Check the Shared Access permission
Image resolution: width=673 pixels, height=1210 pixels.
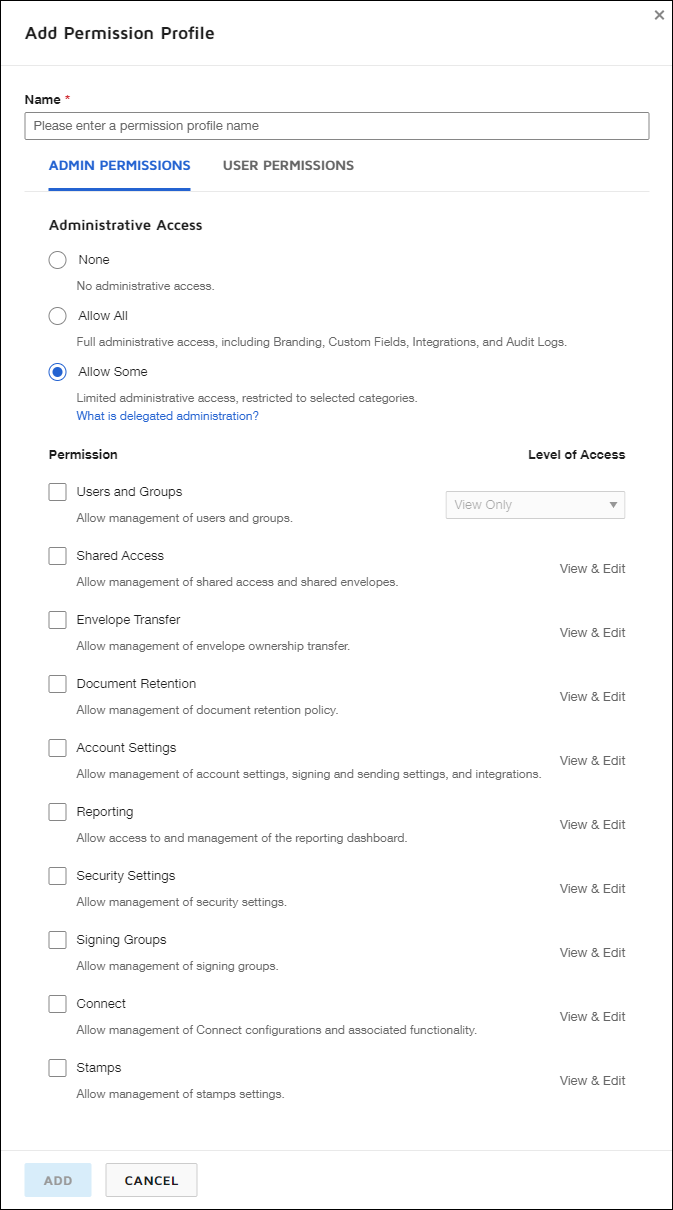[x=57, y=555]
